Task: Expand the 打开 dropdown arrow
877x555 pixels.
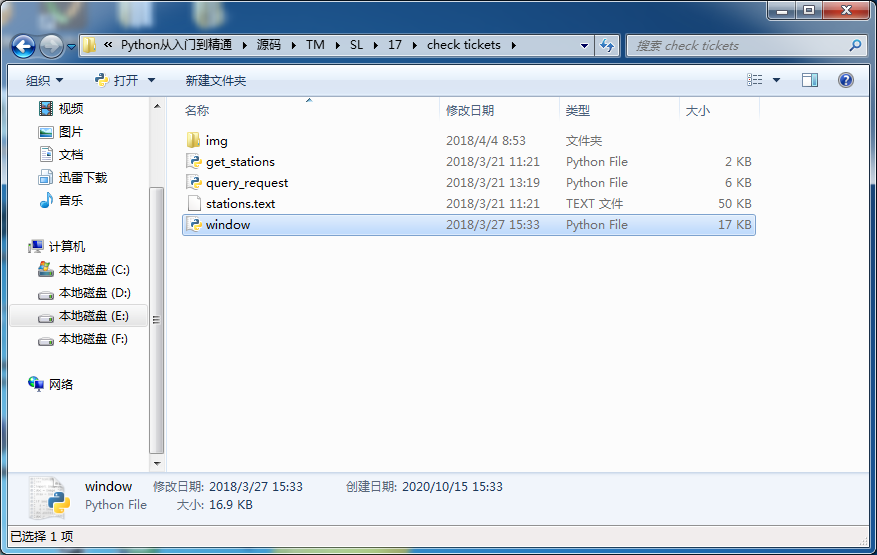Action: (151, 81)
